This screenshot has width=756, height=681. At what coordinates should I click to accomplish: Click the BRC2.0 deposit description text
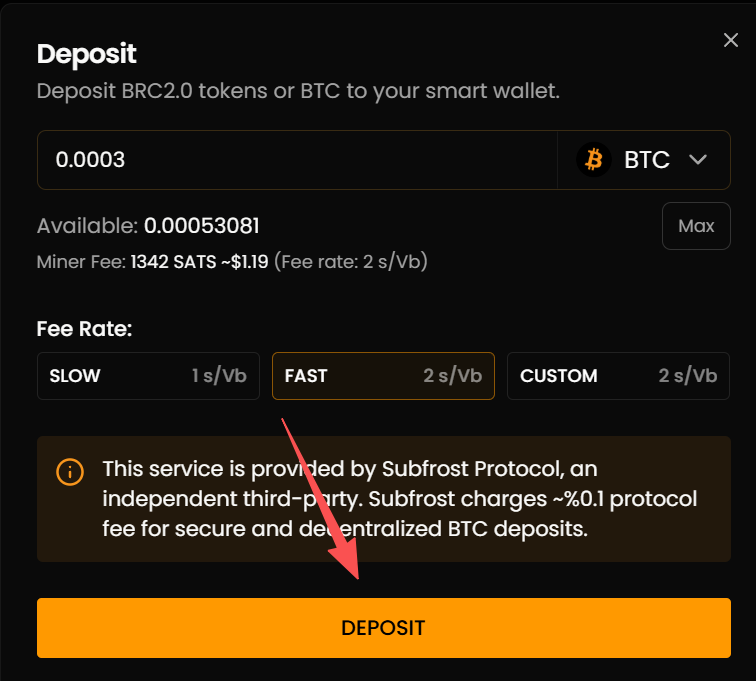[x=298, y=91]
